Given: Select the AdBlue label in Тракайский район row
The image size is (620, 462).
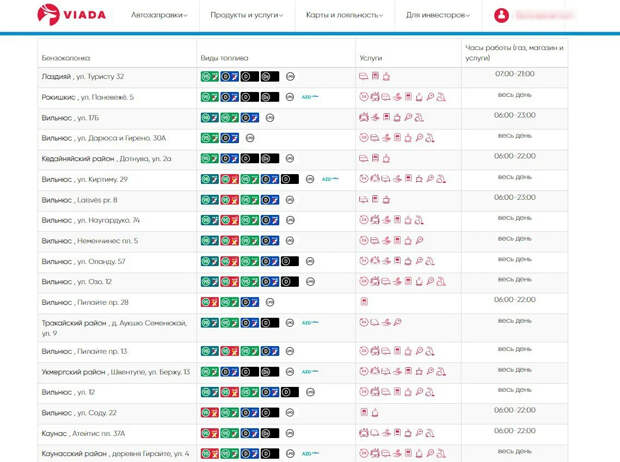Looking at the screenshot, I should tap(310, 323).
